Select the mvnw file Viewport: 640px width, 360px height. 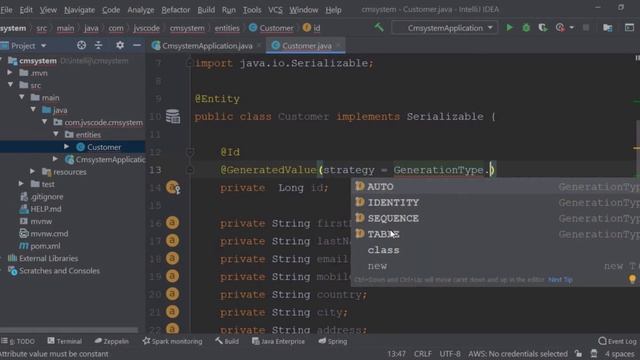36,221
